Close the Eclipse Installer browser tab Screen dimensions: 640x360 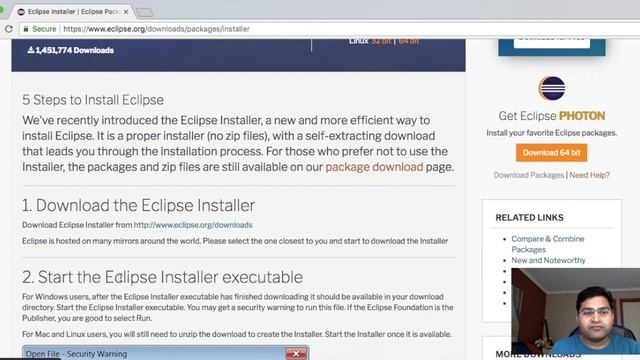point(126,12)
